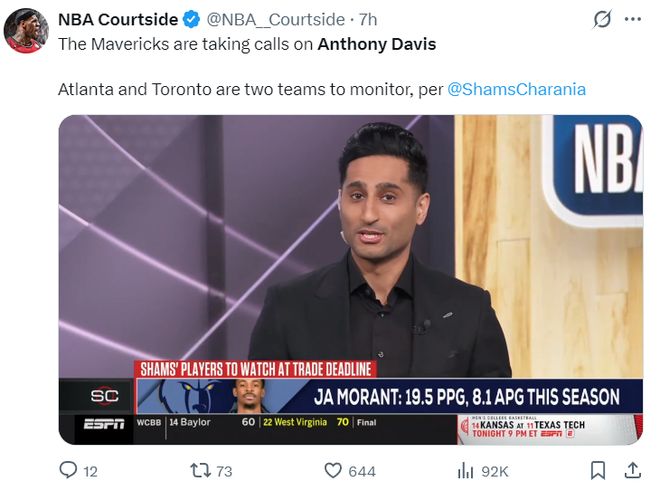Screen dimensions: 660x491
Task: Open the @NBA__Courtside handle link
Action: (x=275, y=20)
